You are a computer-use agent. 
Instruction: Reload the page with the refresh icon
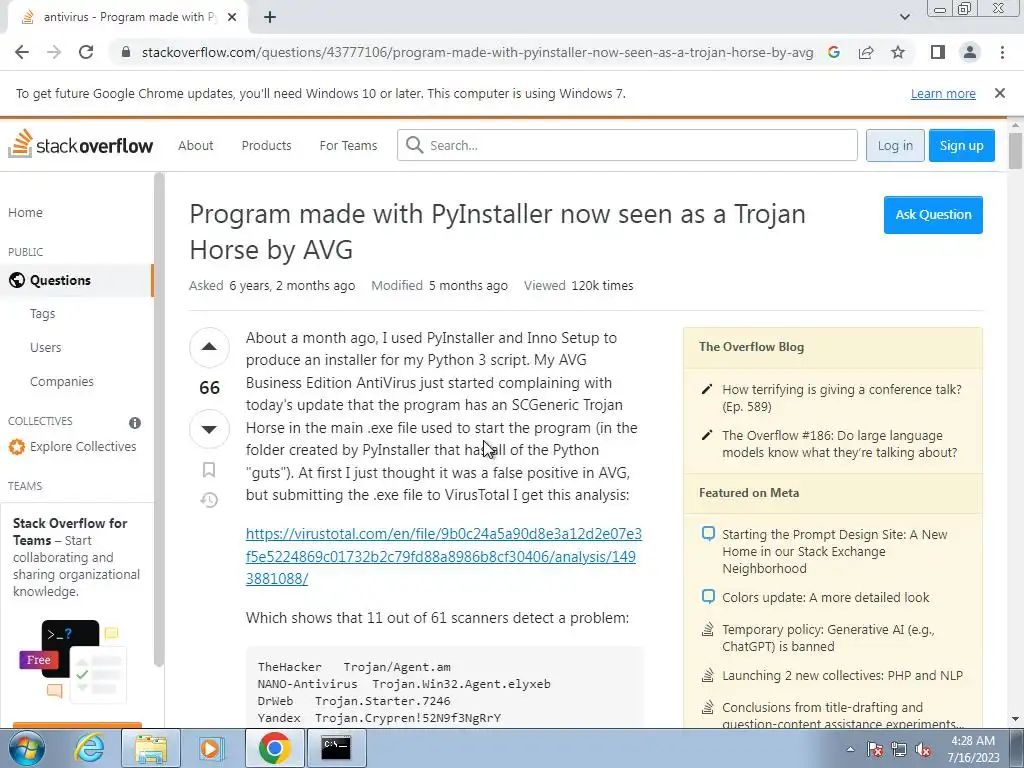tap(86, 52)
